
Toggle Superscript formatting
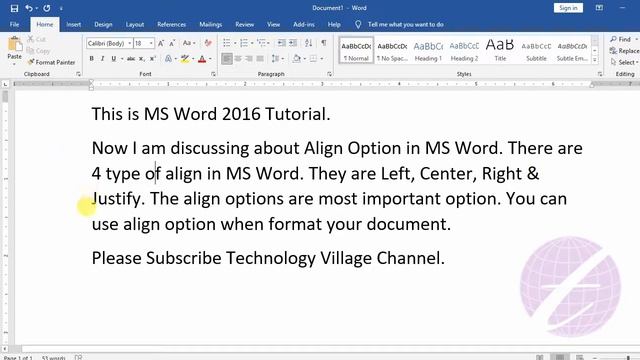click(153, 59)
